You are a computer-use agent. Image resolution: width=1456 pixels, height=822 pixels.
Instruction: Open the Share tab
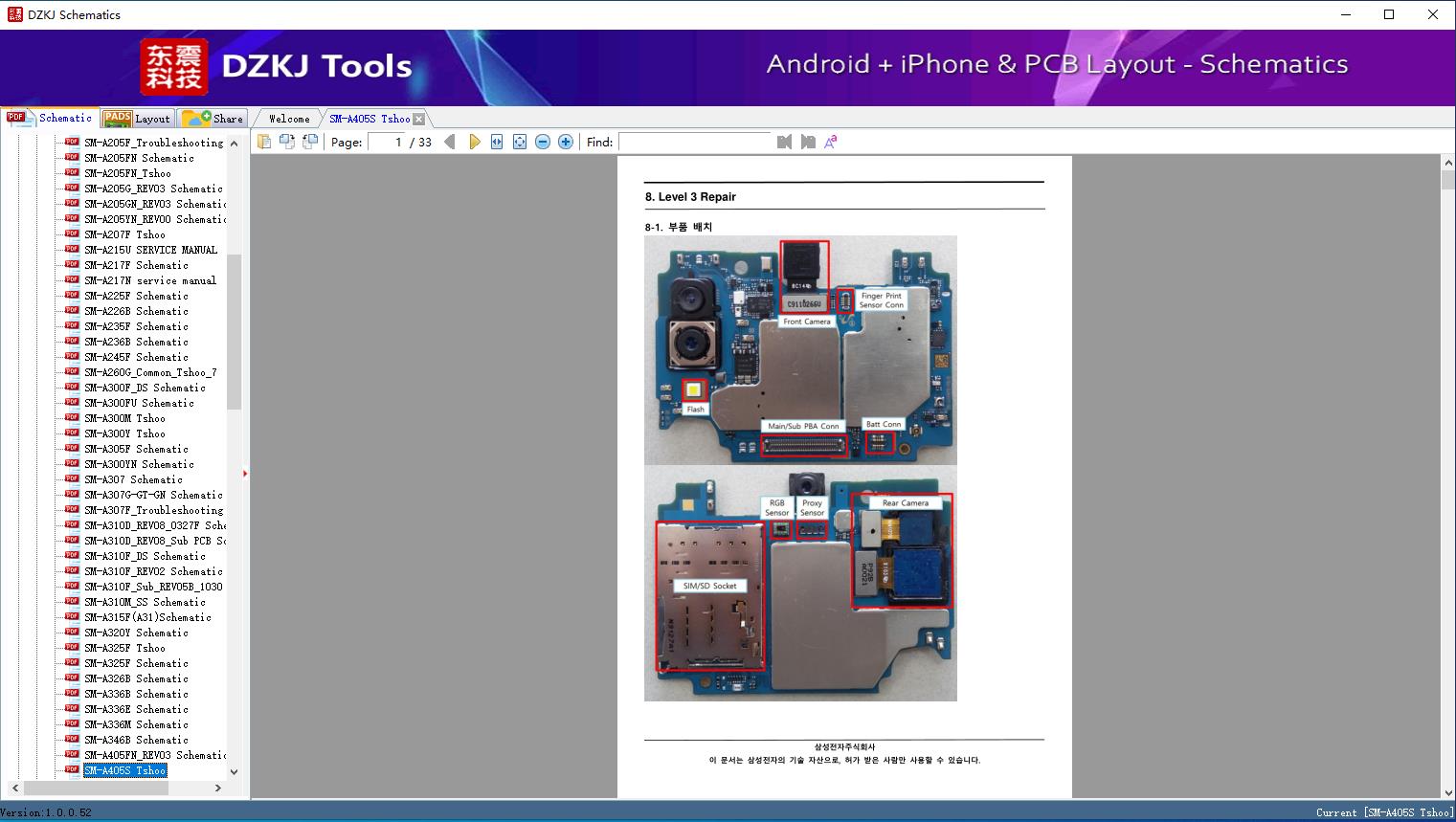coord(213,119)
